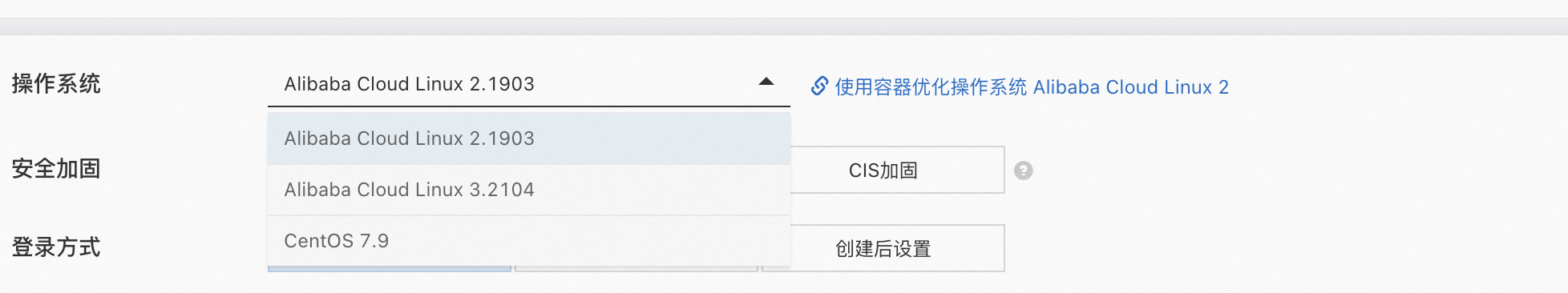Viewport: 1568px width, 293px height.
Task: Click the '7.9' version text of the CentOS option
Action: pos(374,241)
